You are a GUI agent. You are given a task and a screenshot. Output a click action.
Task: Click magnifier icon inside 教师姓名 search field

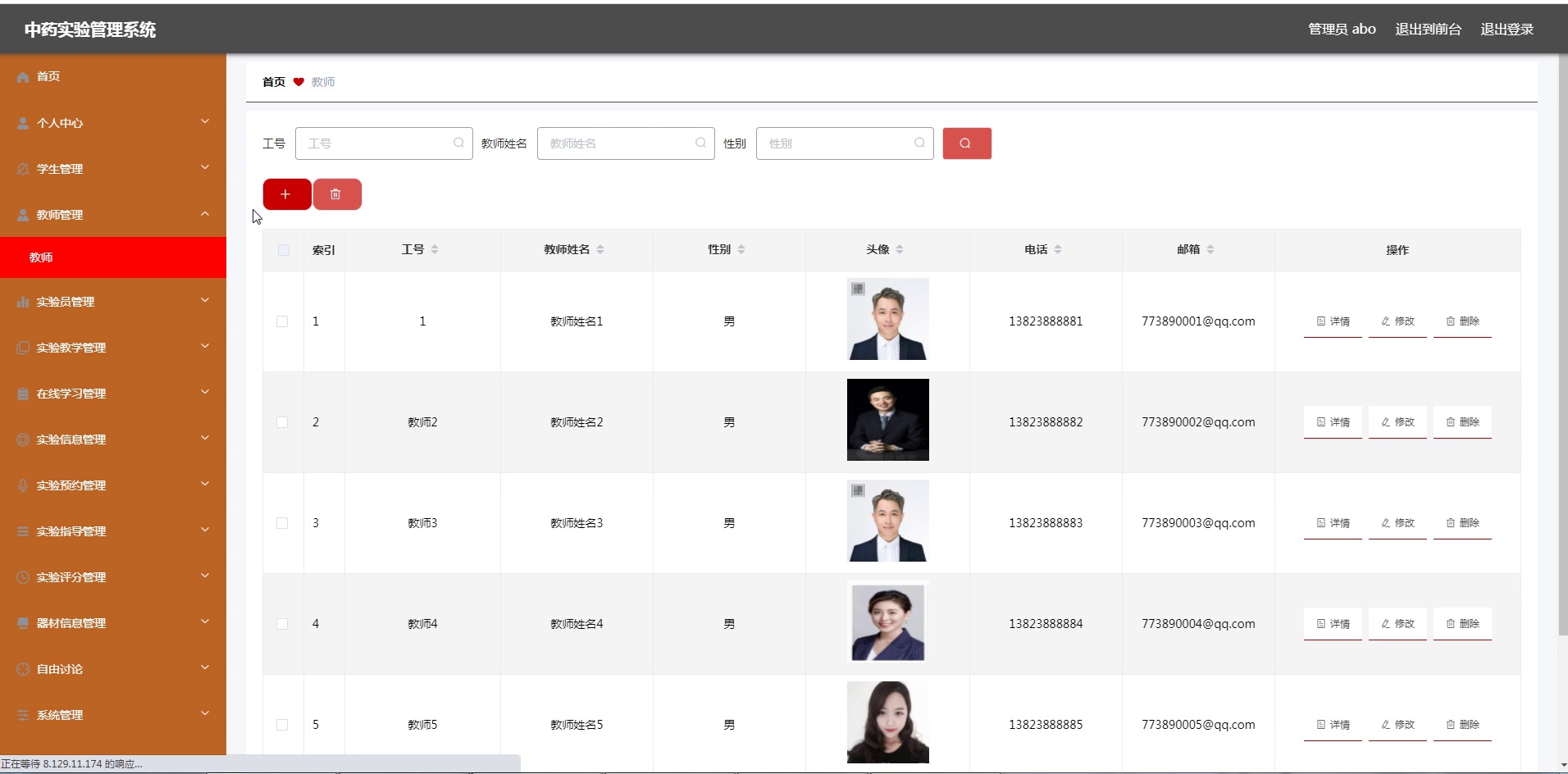click(x=700, y=143)
